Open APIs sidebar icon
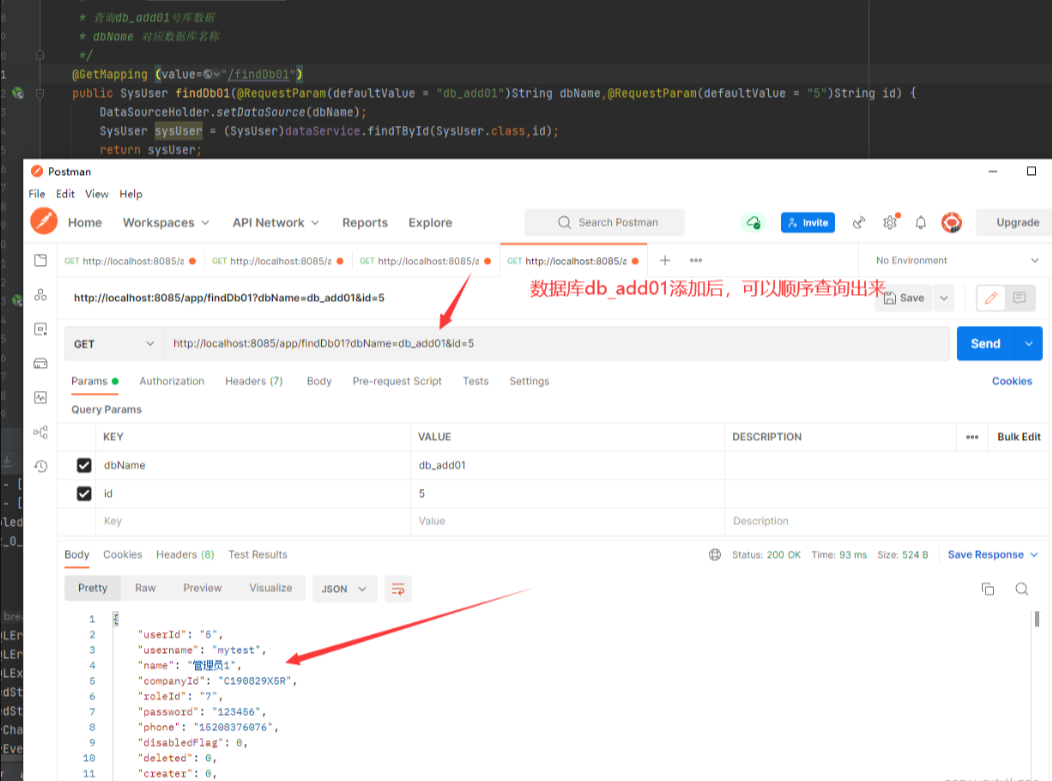The height and width of the screenshot is (781, 1052). click(40, 295)
